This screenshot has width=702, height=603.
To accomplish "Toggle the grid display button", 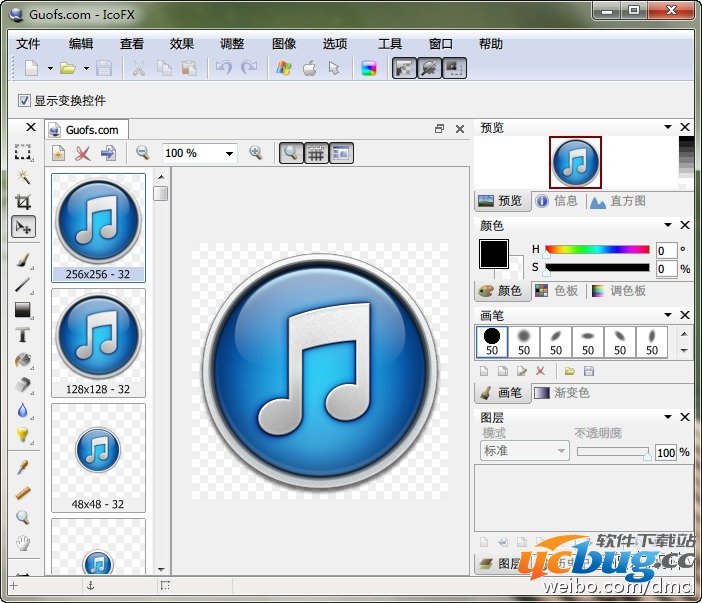I will (316, 153).
